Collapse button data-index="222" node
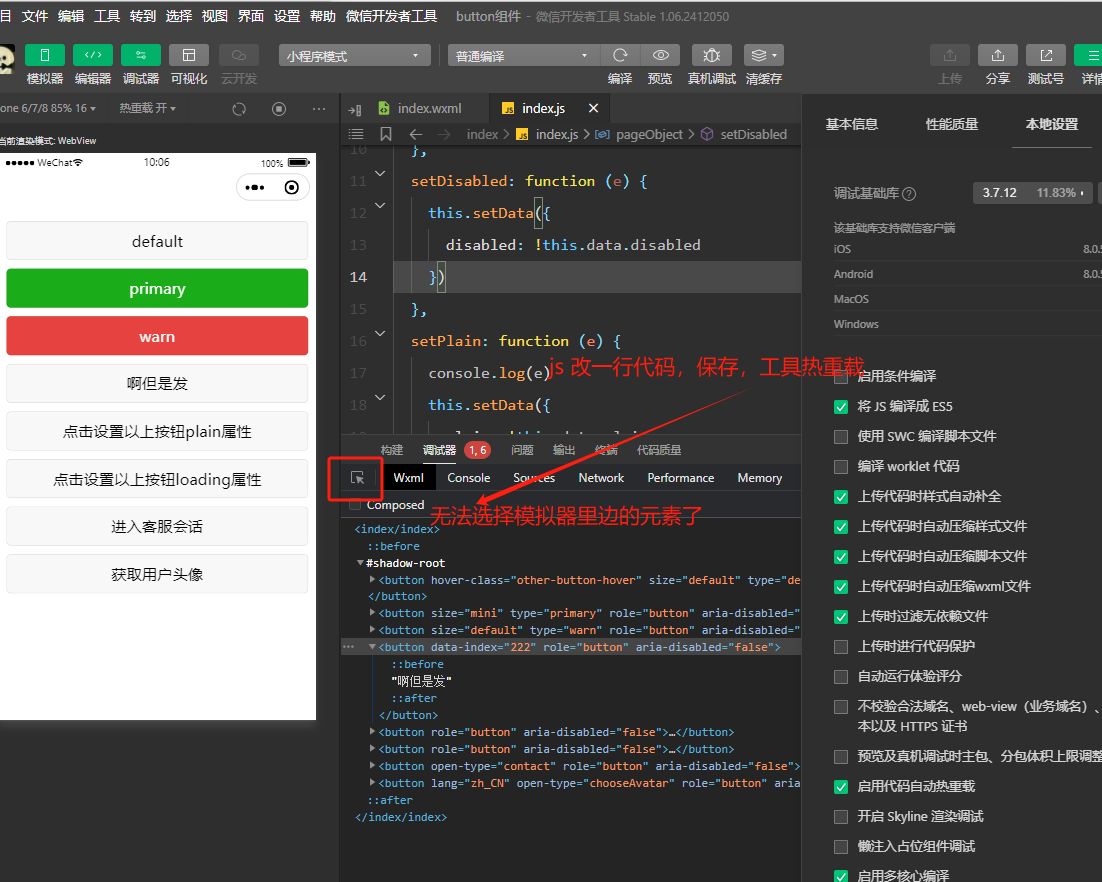Image resolution: width=1102 pixels, height=882 pixels. 372,647
